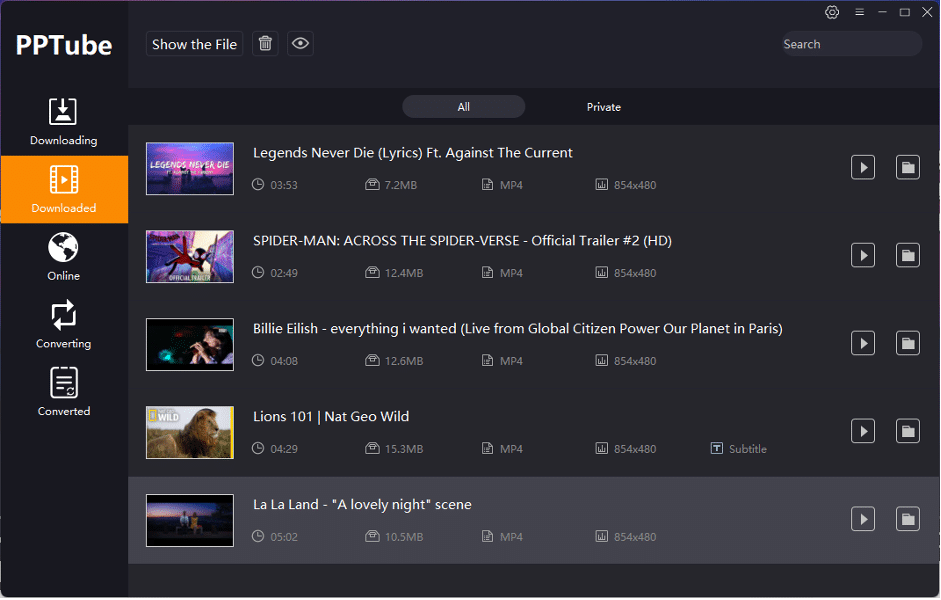Open the Converted files section

click(x=63, y=392)
